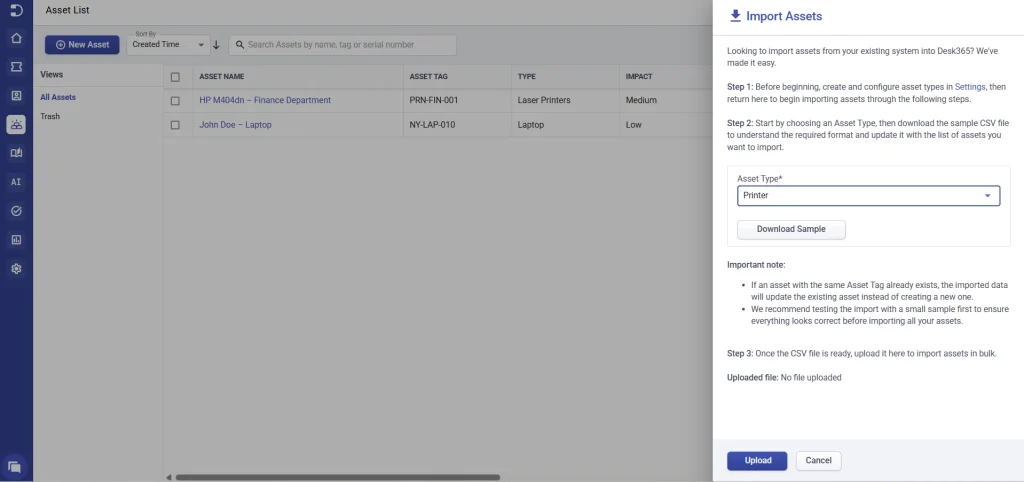Open the AI section in sidebar

[x=16, y=182]
